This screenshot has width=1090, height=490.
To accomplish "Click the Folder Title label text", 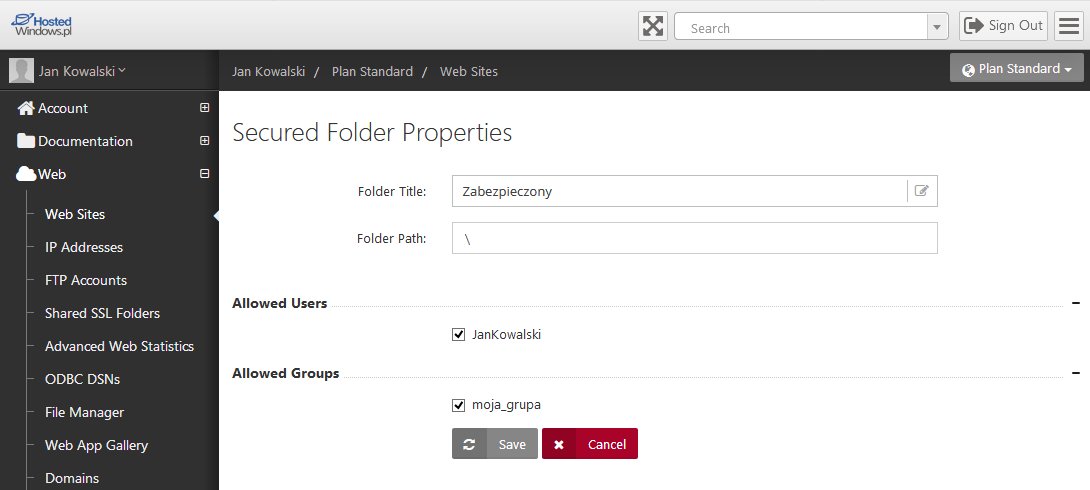I will (x=392, y=191).
